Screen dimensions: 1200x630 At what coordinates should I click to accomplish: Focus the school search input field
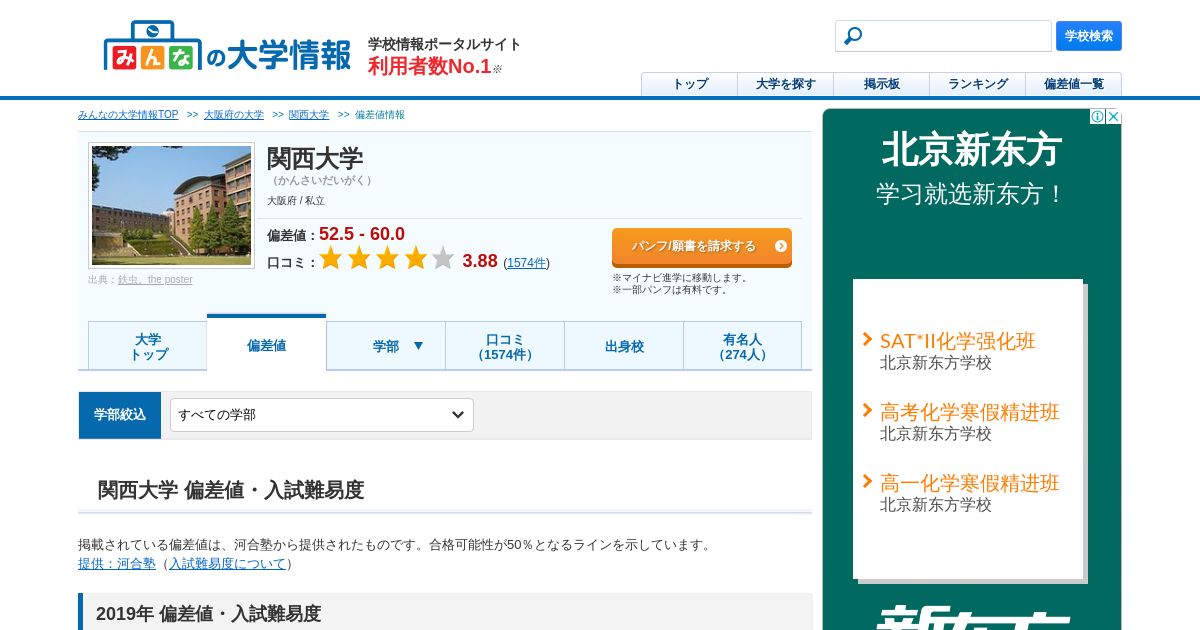coord(943,36)
